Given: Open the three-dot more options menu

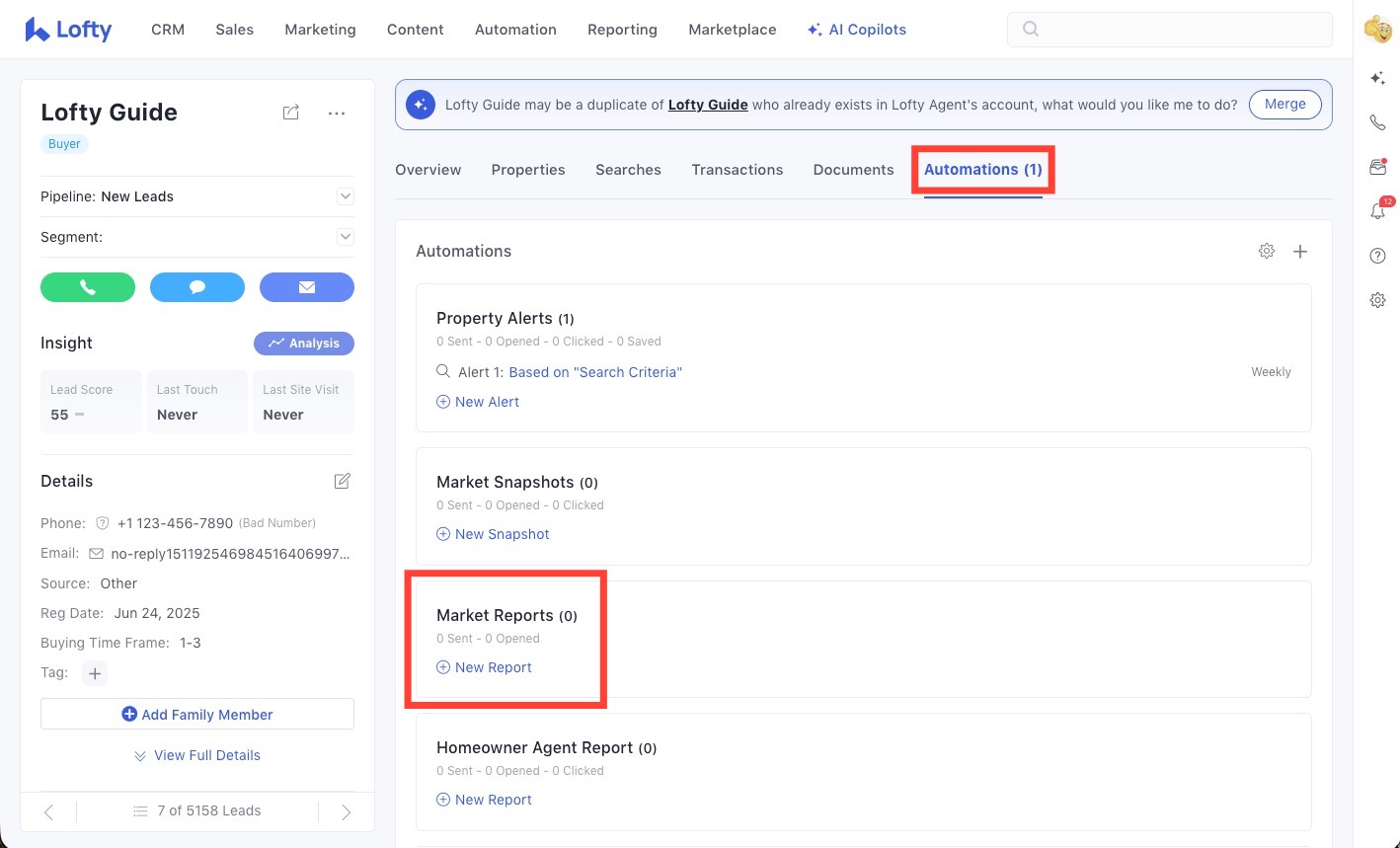Looking at the screenshot, I should [x=337, y=114].
